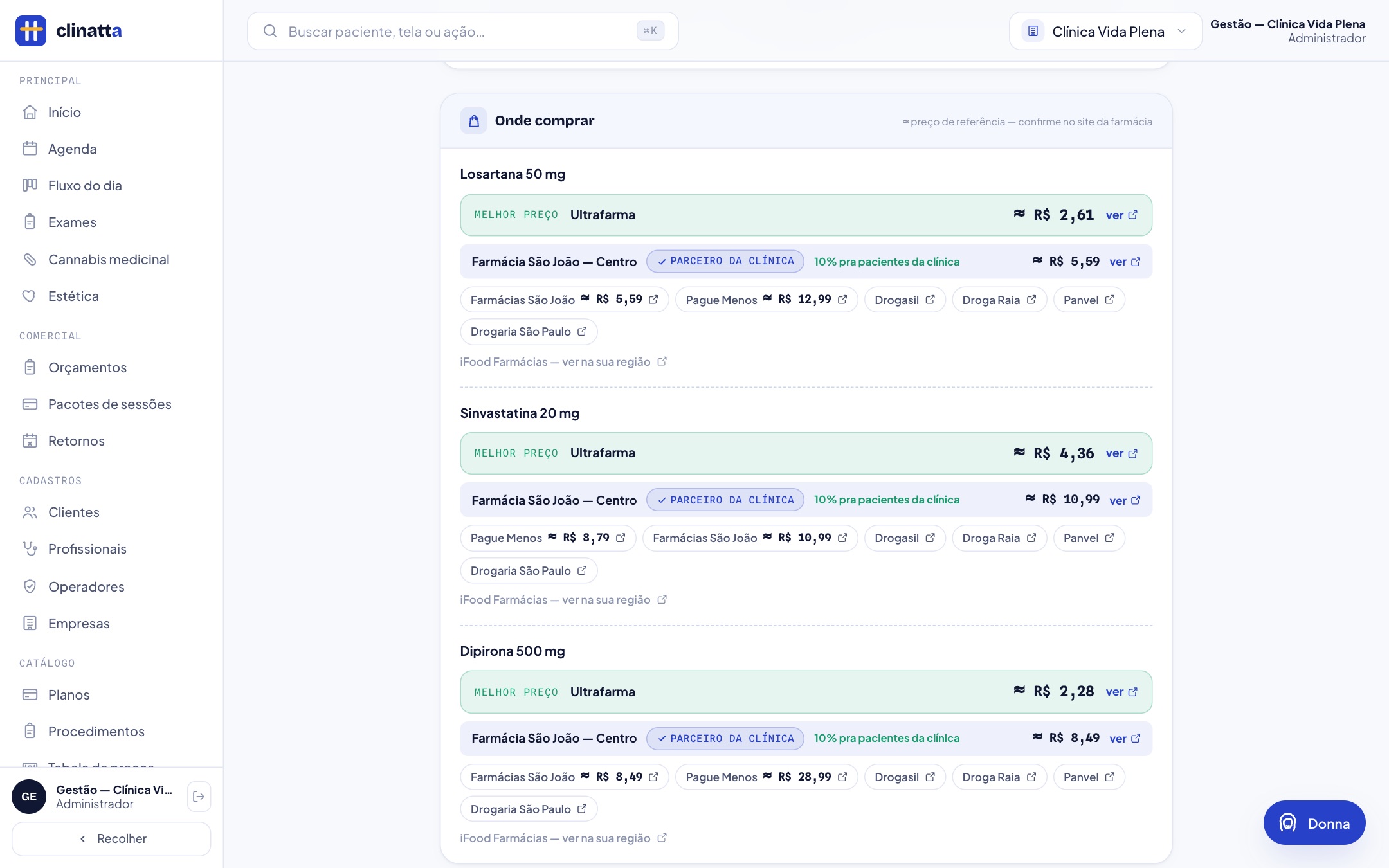Viewport: 1389px width, 868px height.
Task: Open Início via its home icon
Action: [30, 113]
